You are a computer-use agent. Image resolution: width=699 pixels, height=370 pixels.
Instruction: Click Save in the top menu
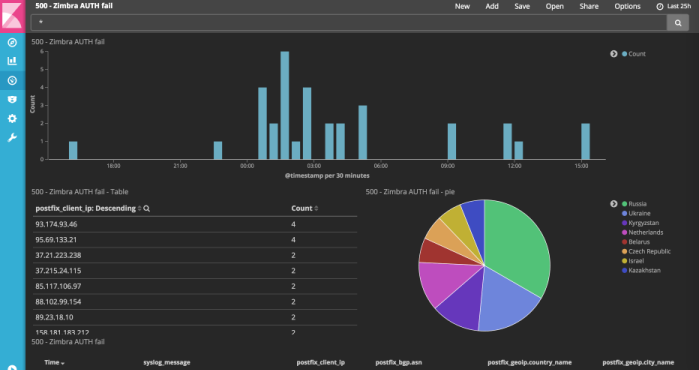coord(522,7)
